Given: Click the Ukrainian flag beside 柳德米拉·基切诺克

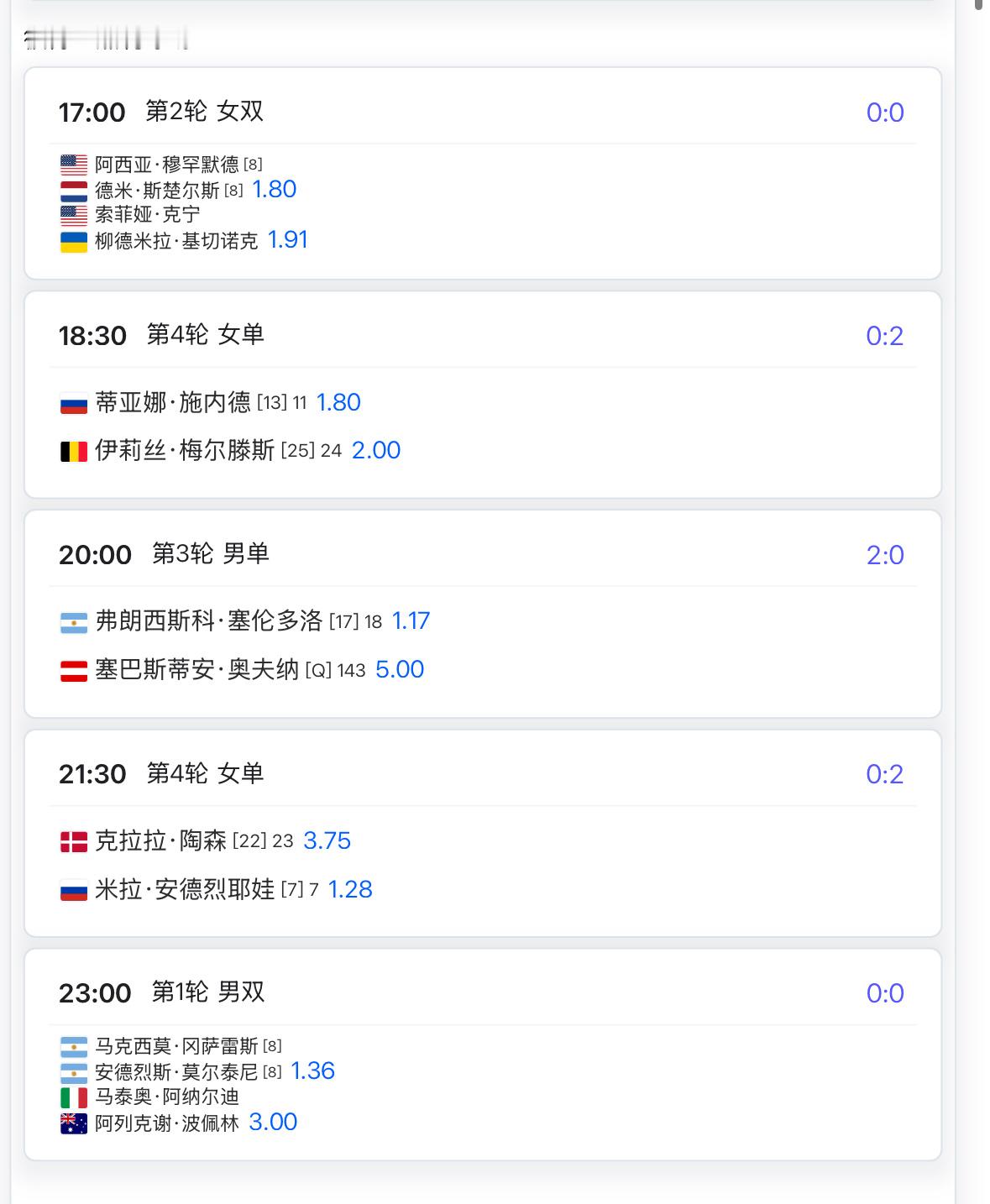Looking at the screenshot, I should (x=74, y=242).
